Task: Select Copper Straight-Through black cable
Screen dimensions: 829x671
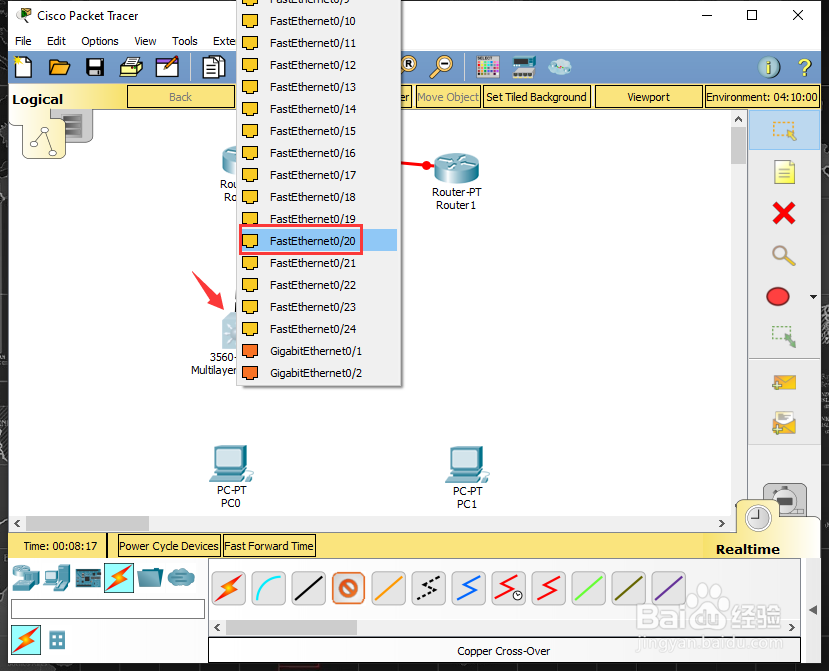Action: tap(309, 588)
